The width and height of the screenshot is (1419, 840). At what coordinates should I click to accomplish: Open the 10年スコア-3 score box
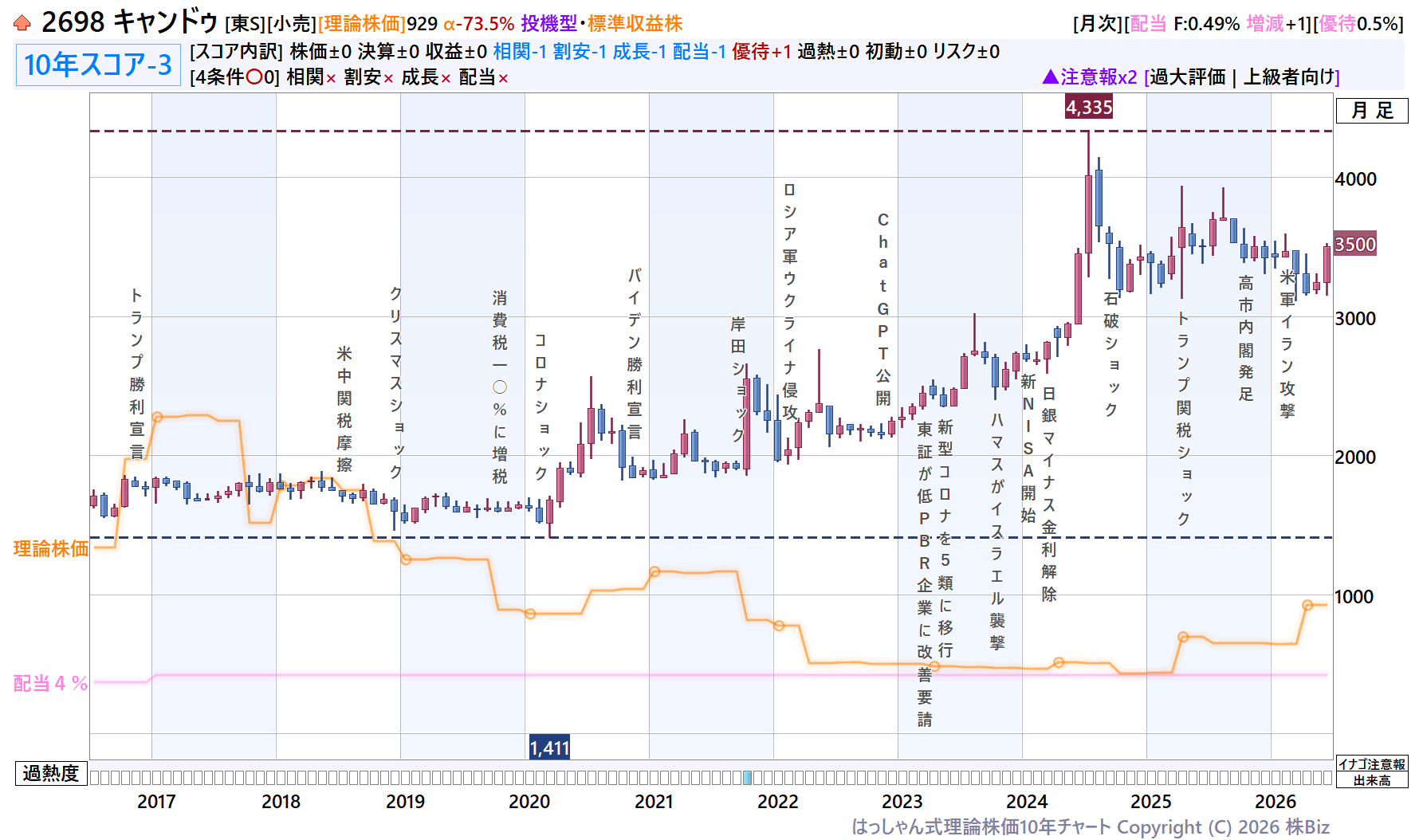point(97,65)
